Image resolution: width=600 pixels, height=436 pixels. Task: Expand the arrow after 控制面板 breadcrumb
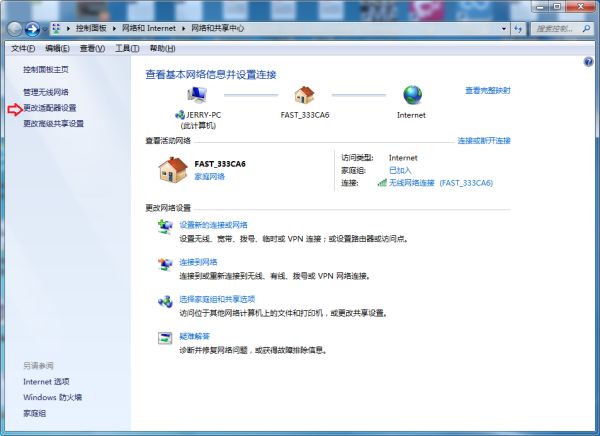pos(68,28)
